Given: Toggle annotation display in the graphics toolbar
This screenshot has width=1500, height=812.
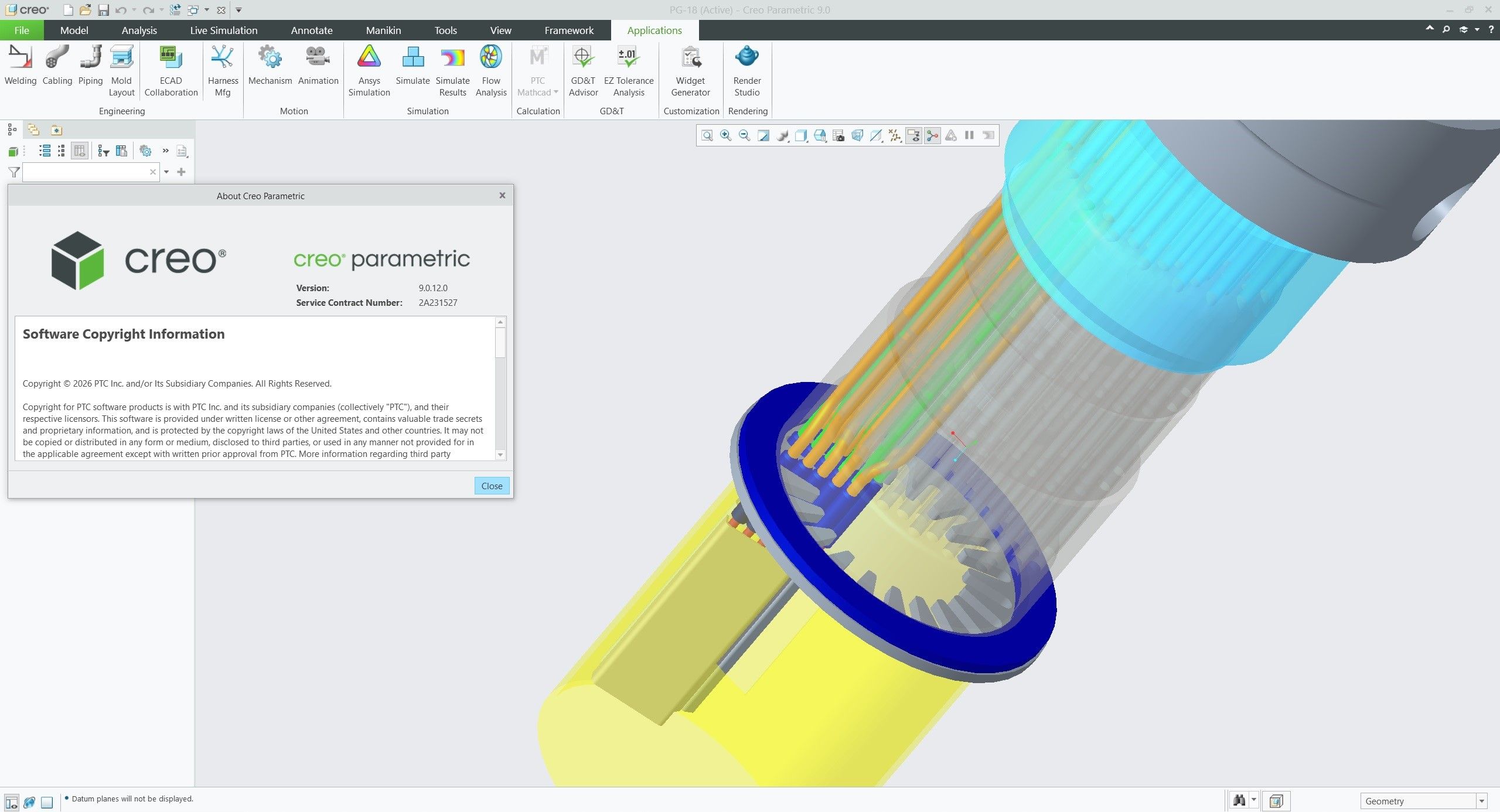Looking at the screenshot, I should [x=914, y=135].
